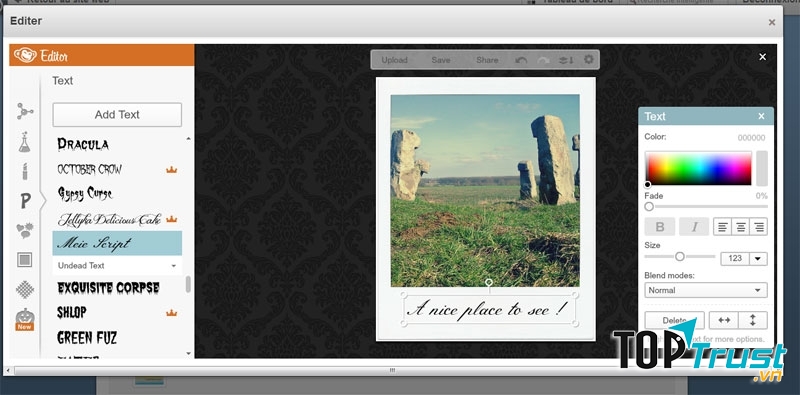Close the editor canvas with the white X
This screenshot has height=395, width=800.
tap(762, 57)
